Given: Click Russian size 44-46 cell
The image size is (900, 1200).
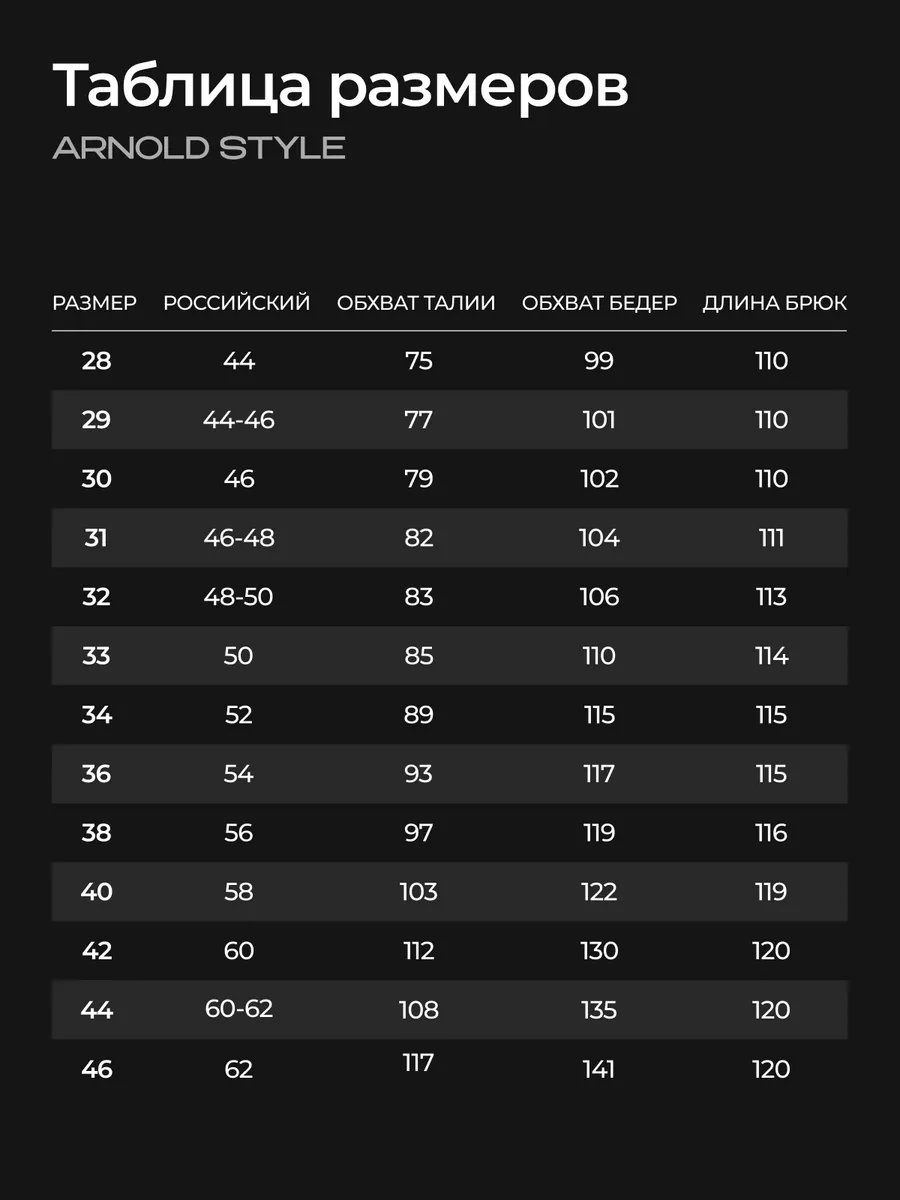Looking at the screenshot, I should tap(238, 420).
